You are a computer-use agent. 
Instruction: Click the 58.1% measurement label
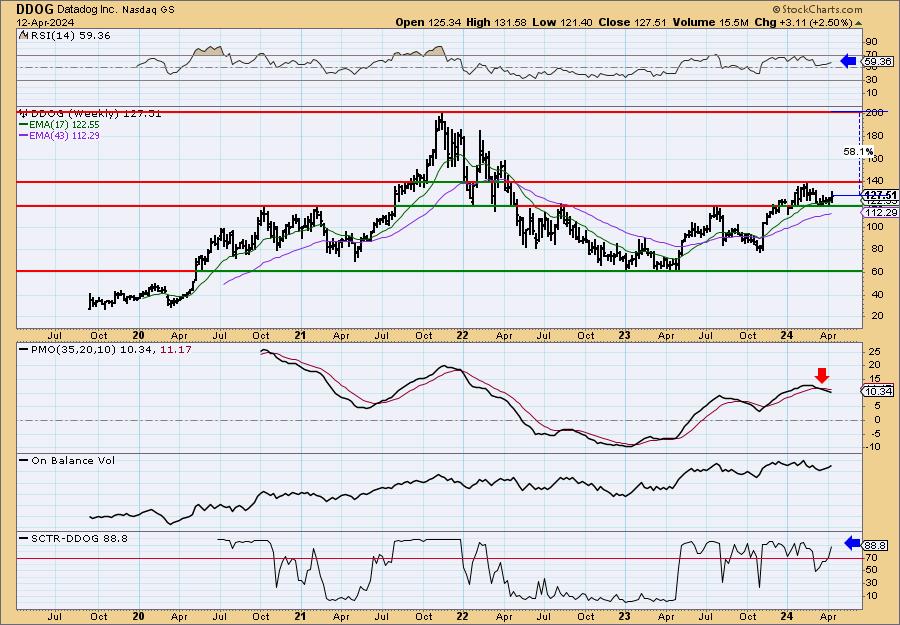(858, 152)
